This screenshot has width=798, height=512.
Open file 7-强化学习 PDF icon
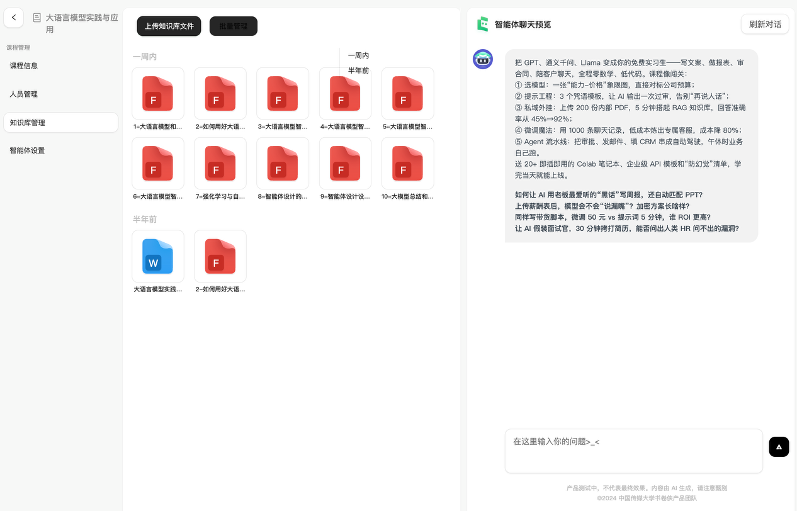pyautogui.click(x=220, y=164)
